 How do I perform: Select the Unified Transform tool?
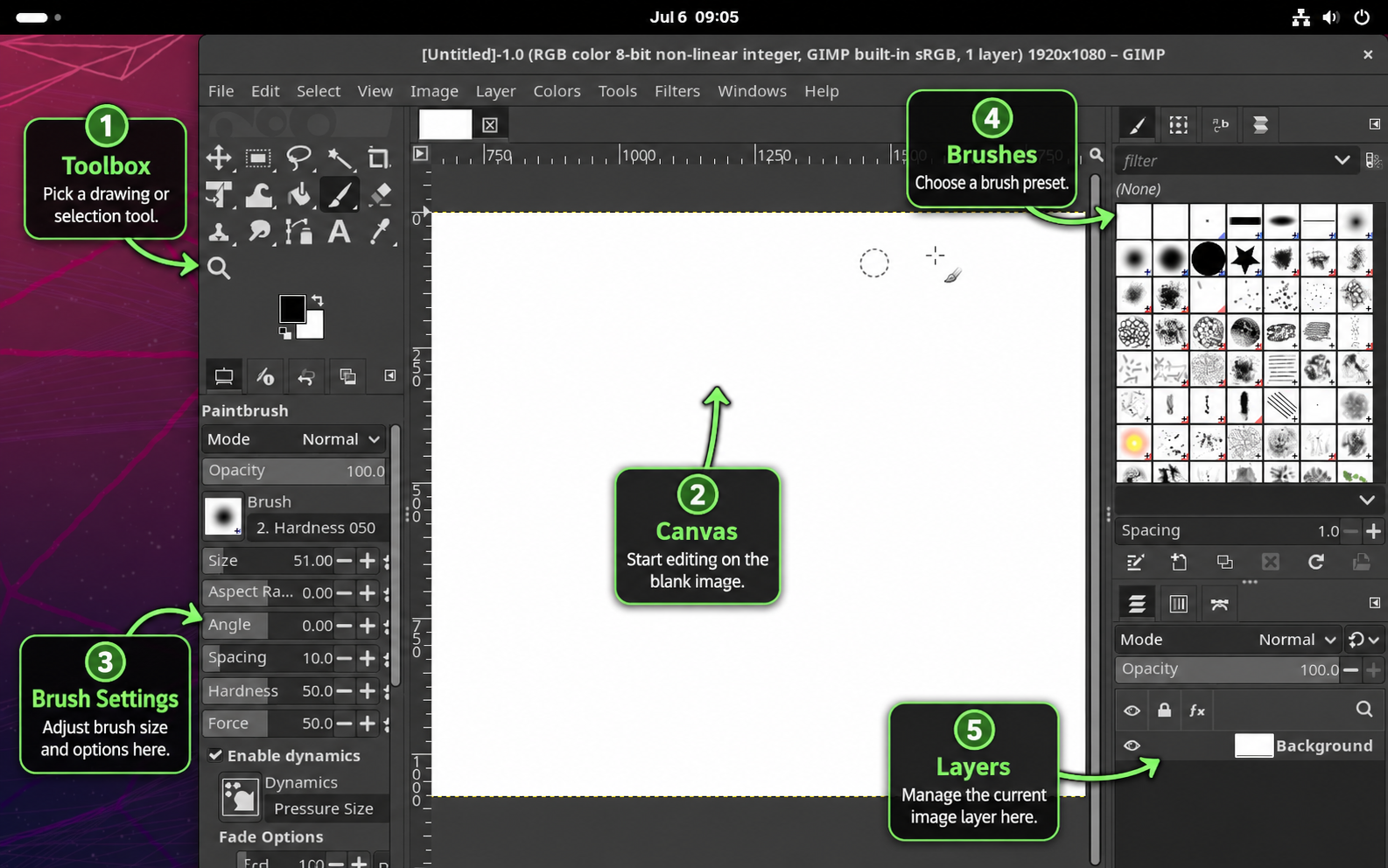(219, 195)
